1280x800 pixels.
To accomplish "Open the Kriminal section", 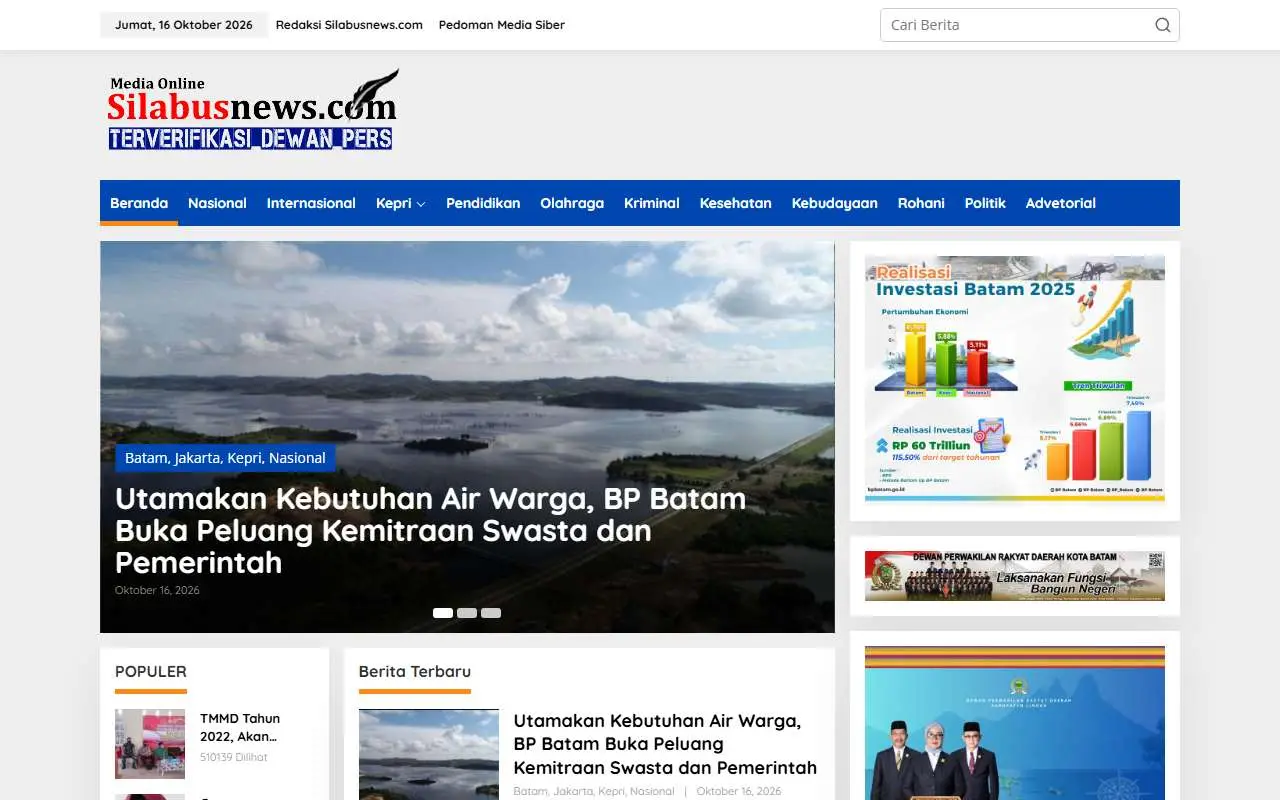I will click(x=652, y=203).
